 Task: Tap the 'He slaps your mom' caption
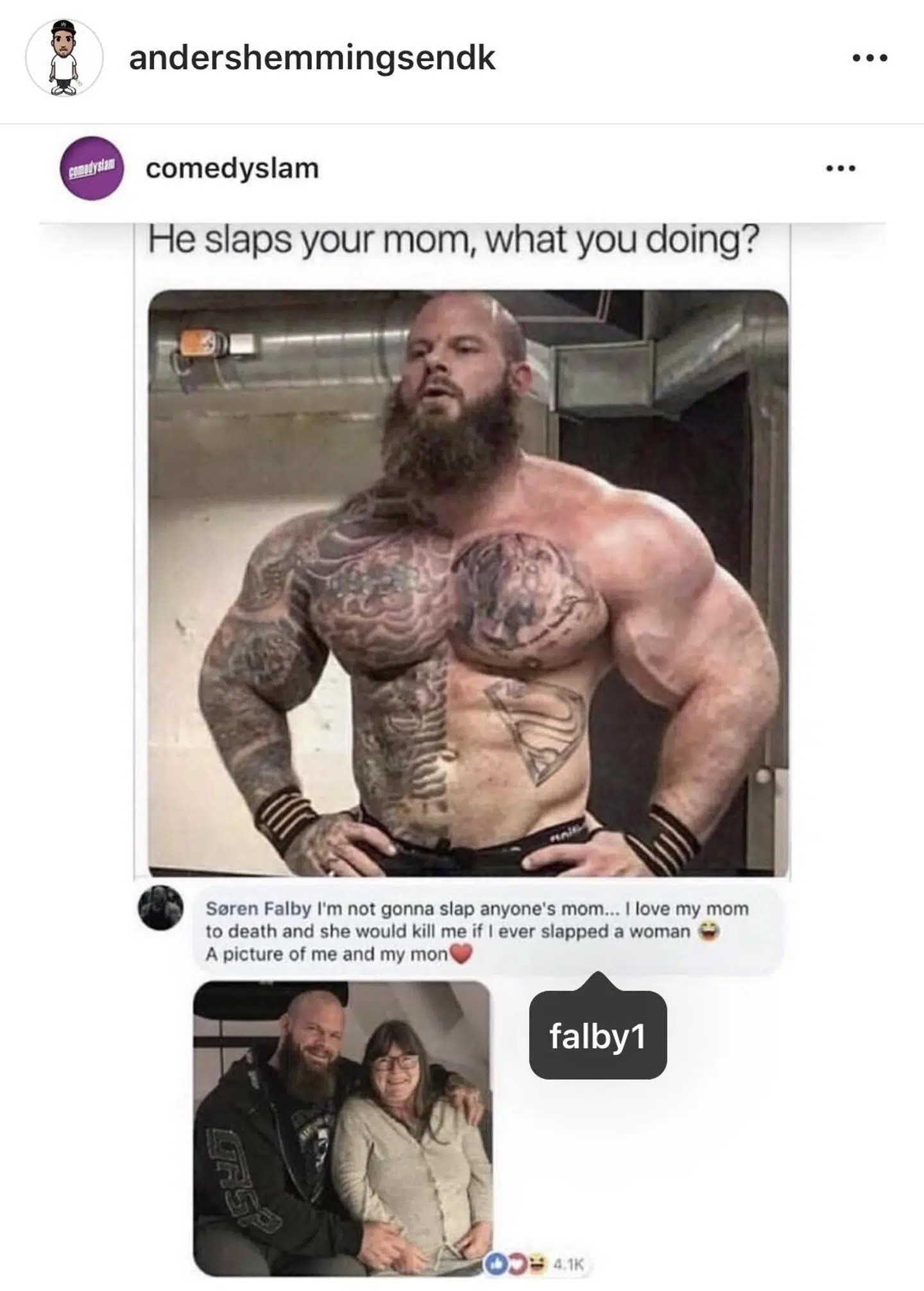(x=454, y=240)
